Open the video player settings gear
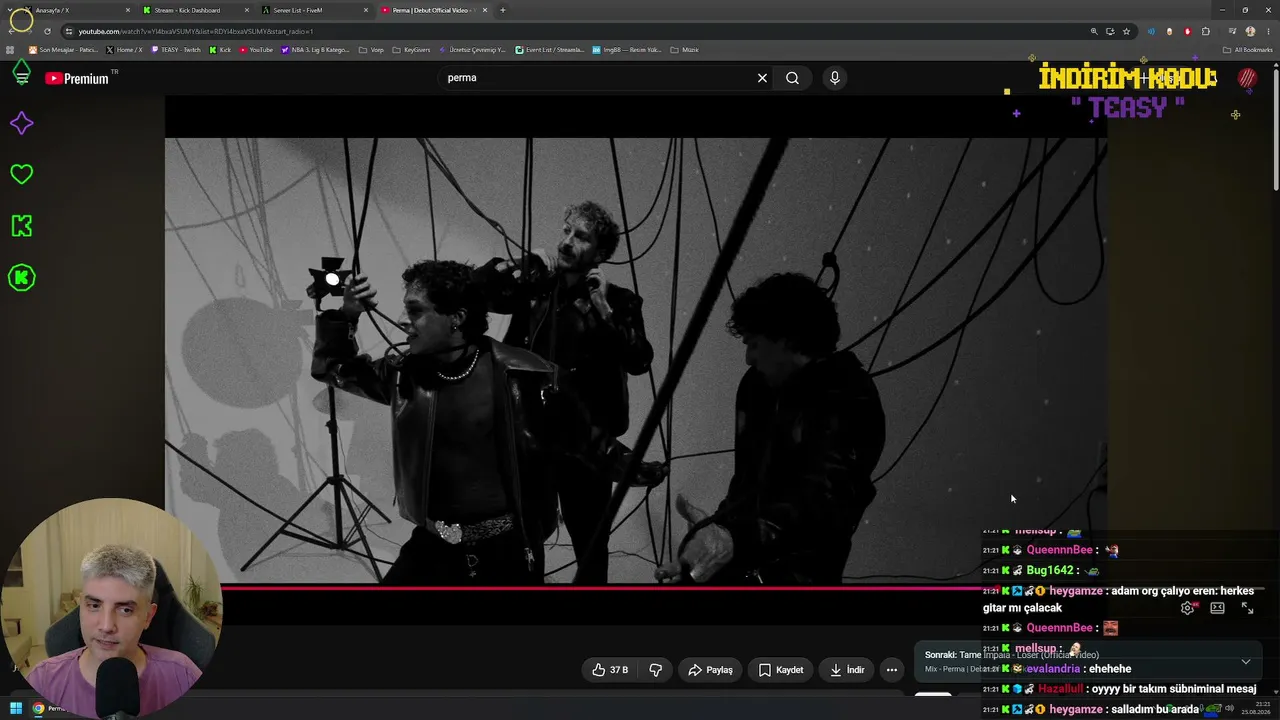This screenshot has width=1280, height=720. (x=1187, y=608)
